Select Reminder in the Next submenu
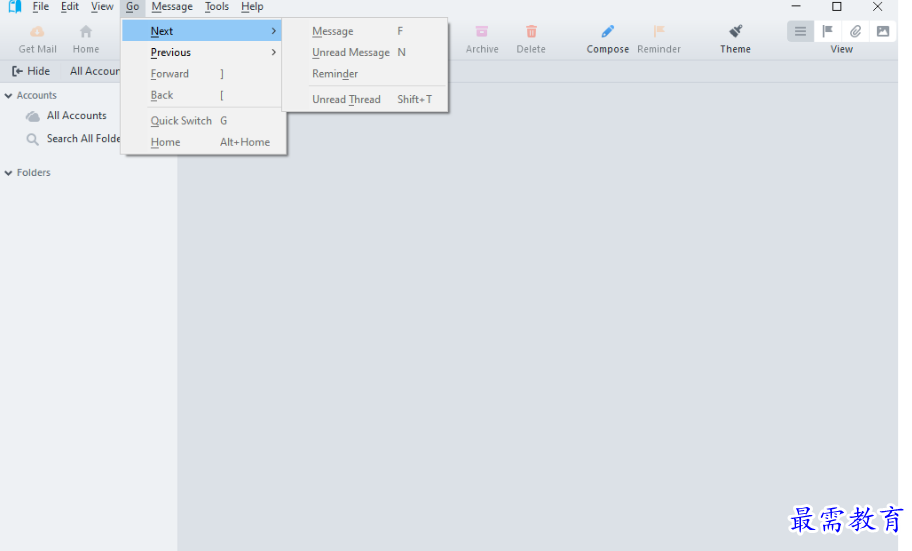The width and height of the screenshot is (912, 551). (x=365, y=74)
